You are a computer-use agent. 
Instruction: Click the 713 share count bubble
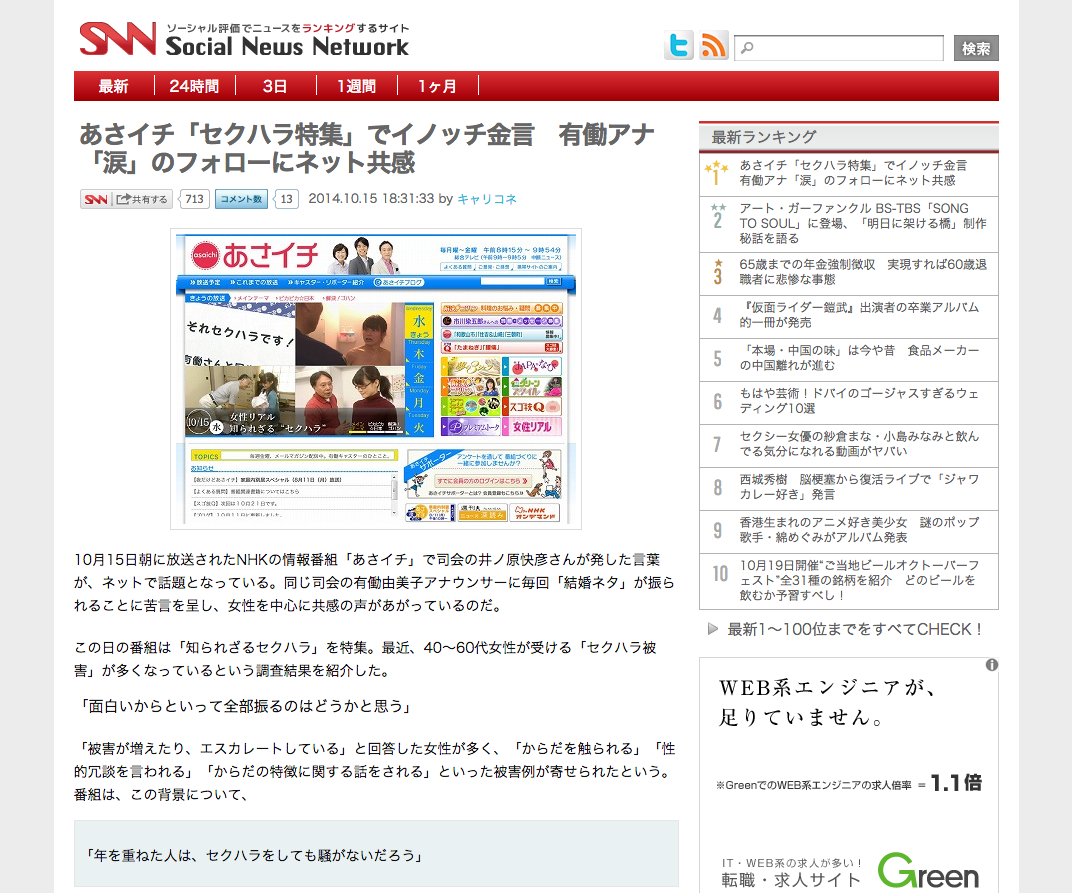tap(193, 199)
